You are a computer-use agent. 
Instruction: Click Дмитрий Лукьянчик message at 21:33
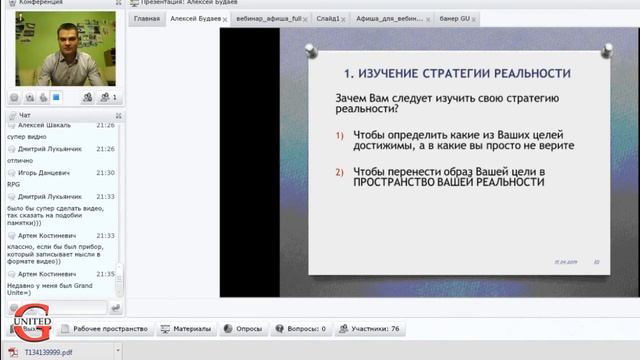56,216
